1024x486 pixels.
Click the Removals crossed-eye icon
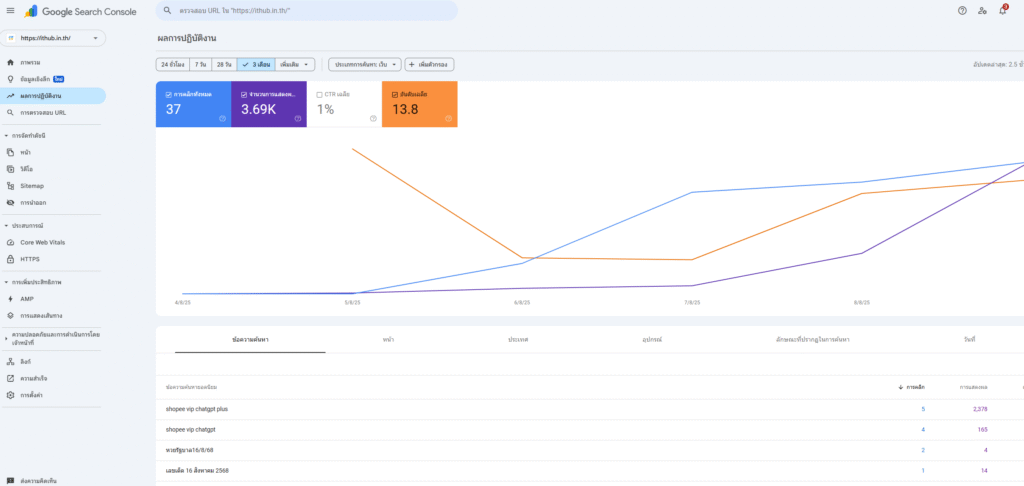pos(10,202)
